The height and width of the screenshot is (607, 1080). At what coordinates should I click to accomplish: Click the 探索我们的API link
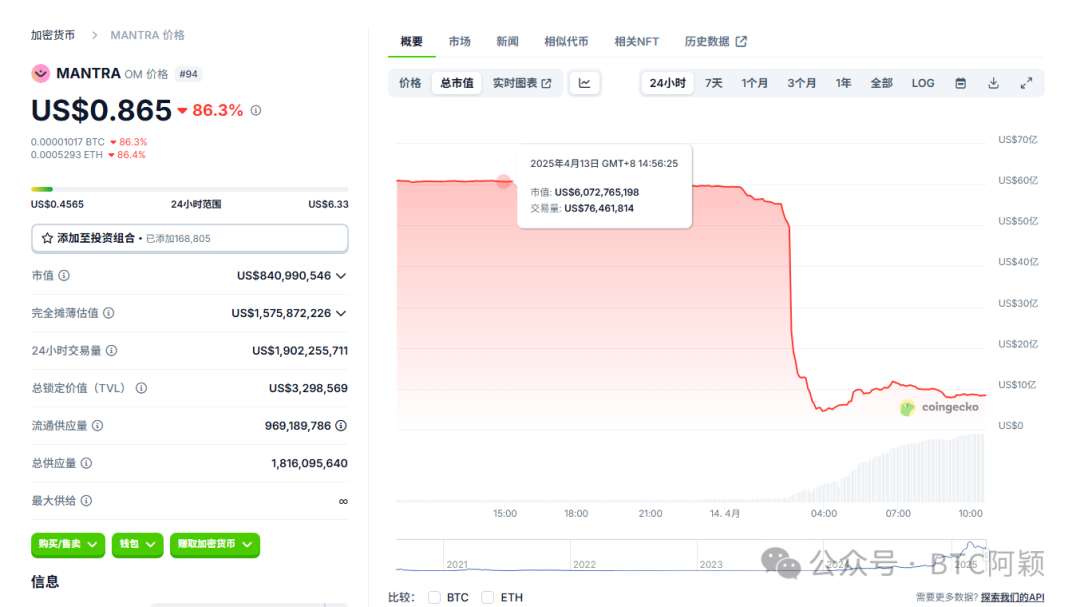tap(1012, 597)
